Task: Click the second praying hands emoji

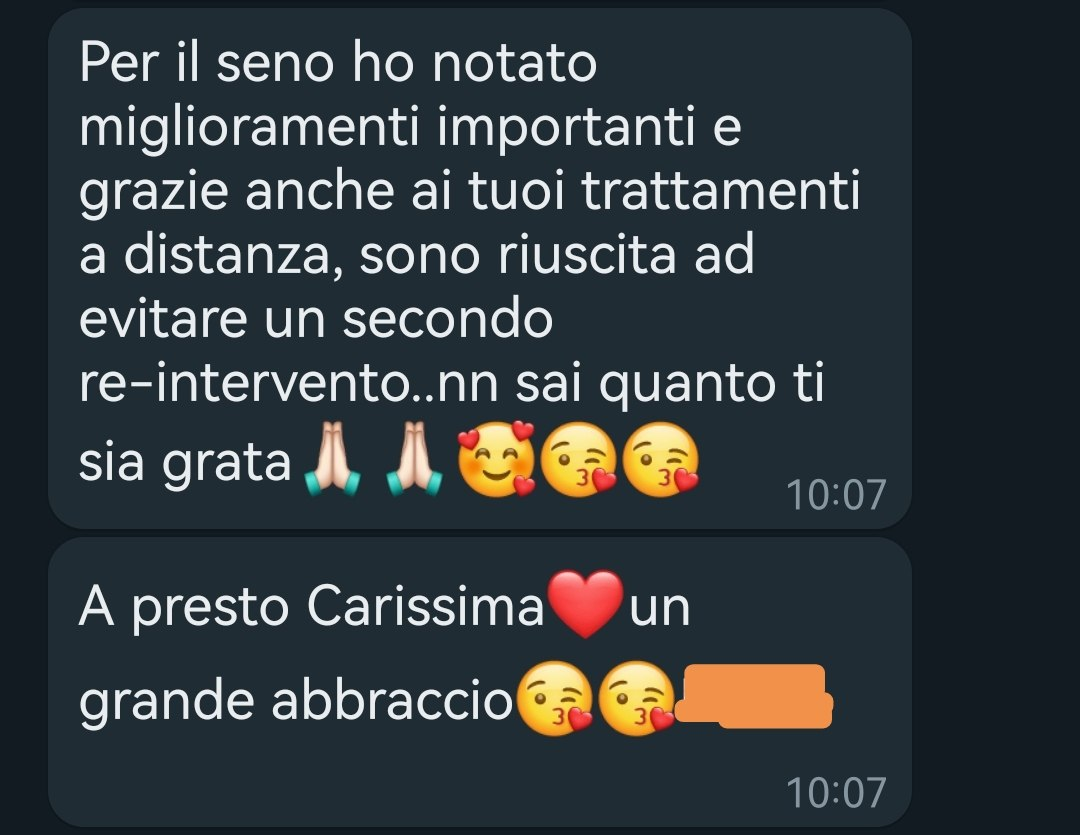Action: pos(414,460)
